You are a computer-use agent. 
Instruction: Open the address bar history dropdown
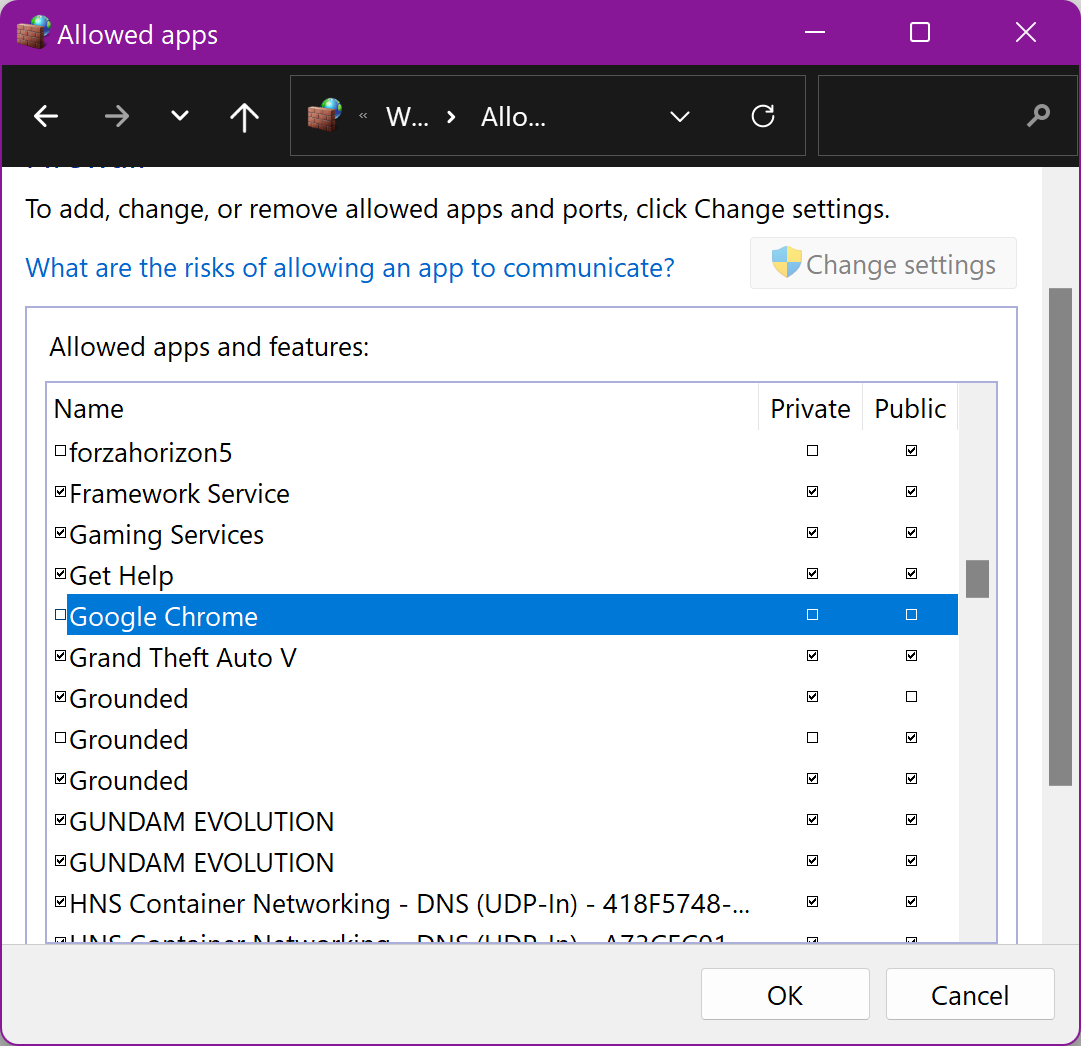tap(680, 117)
